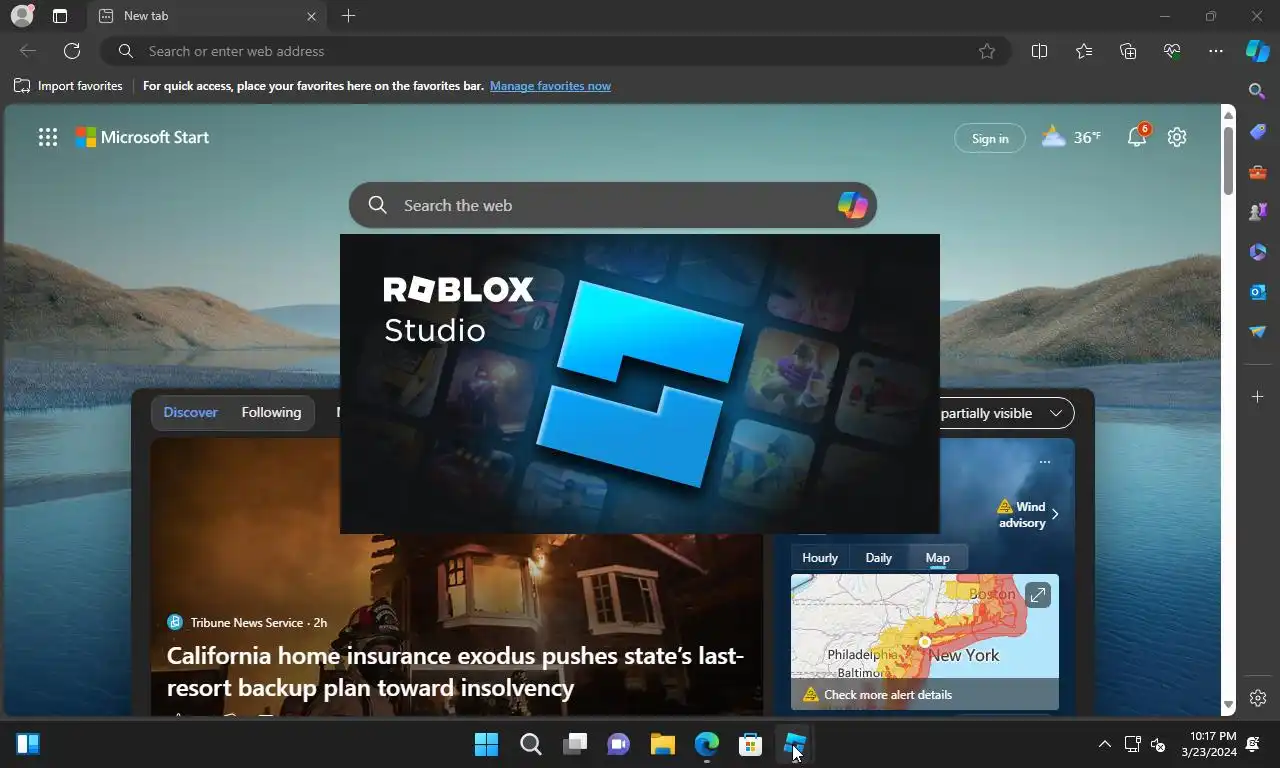Open sidebar settings gear at bottom

[x=1258, y=698]
